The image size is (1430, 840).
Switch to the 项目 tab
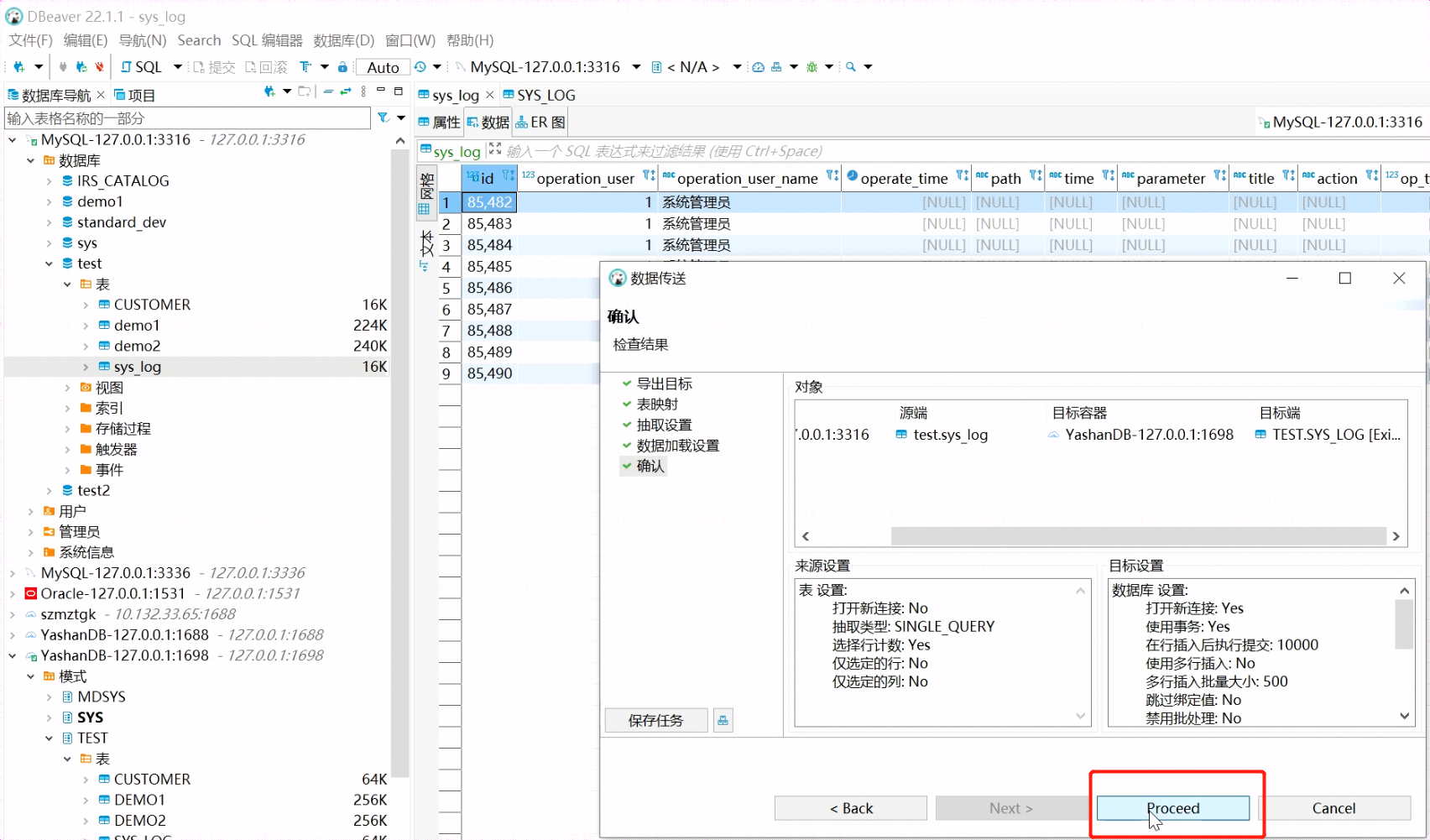click(x=134, y=95)
